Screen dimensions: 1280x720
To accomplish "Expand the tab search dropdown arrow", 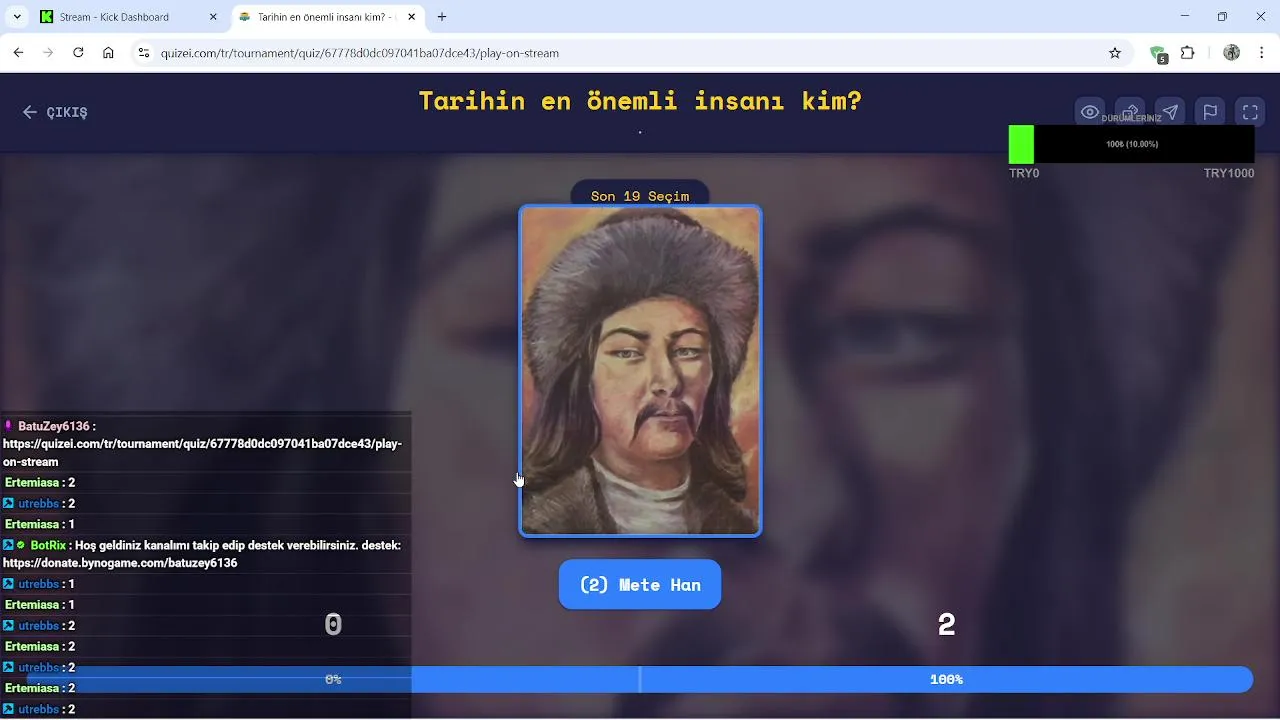I will (17, 17).
